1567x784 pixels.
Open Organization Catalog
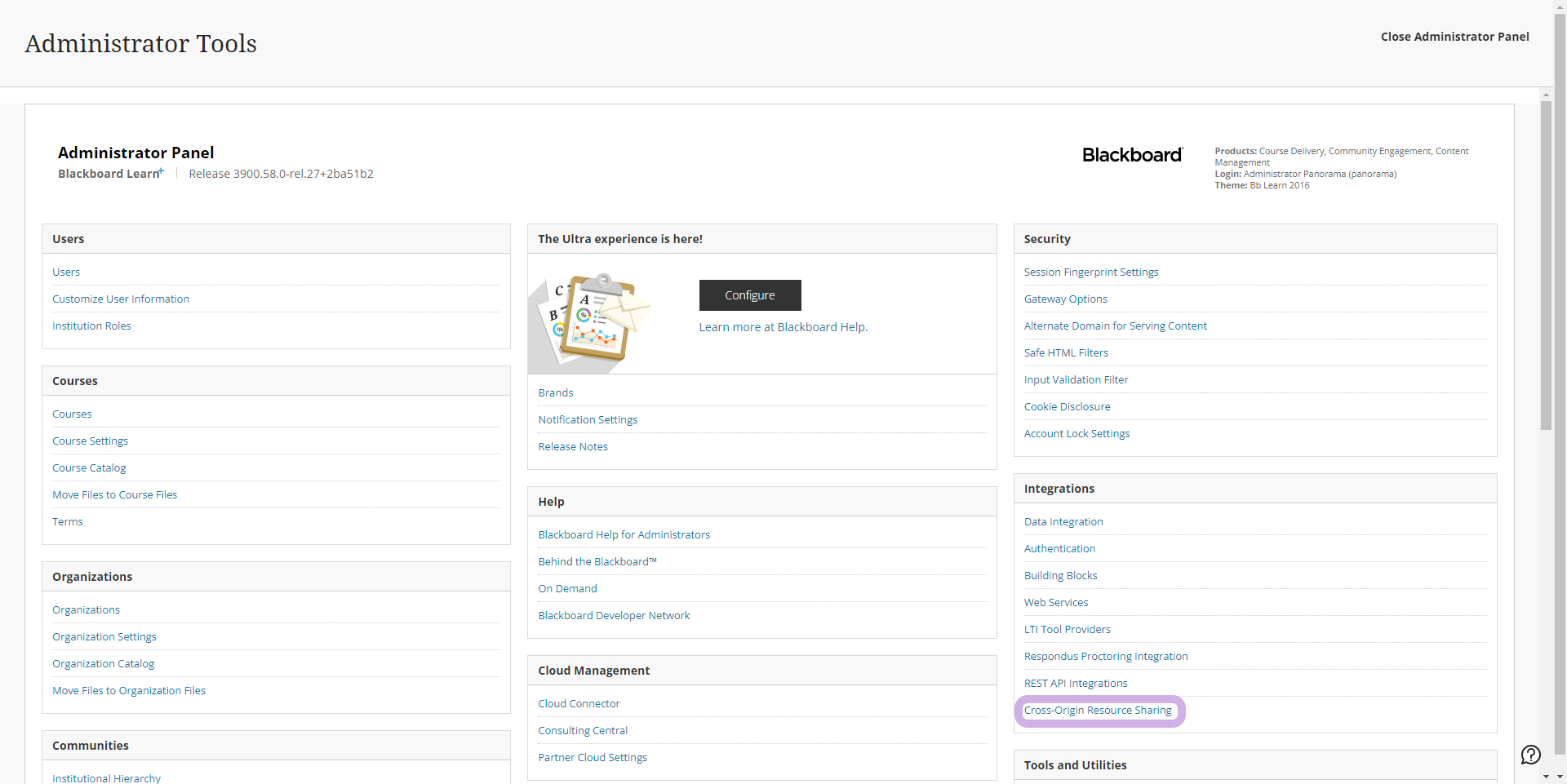(103, 664)
